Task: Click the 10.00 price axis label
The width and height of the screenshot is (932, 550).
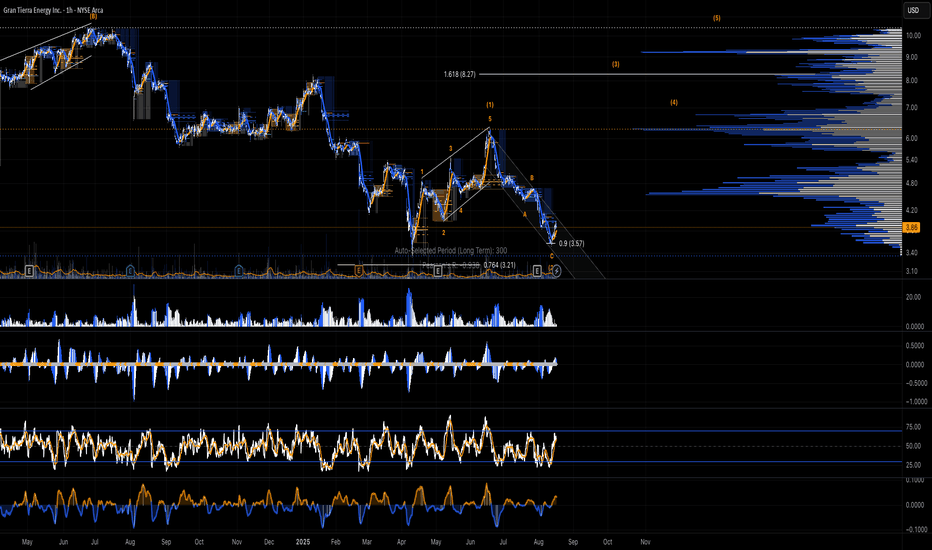Action: [x=913, y=36]
